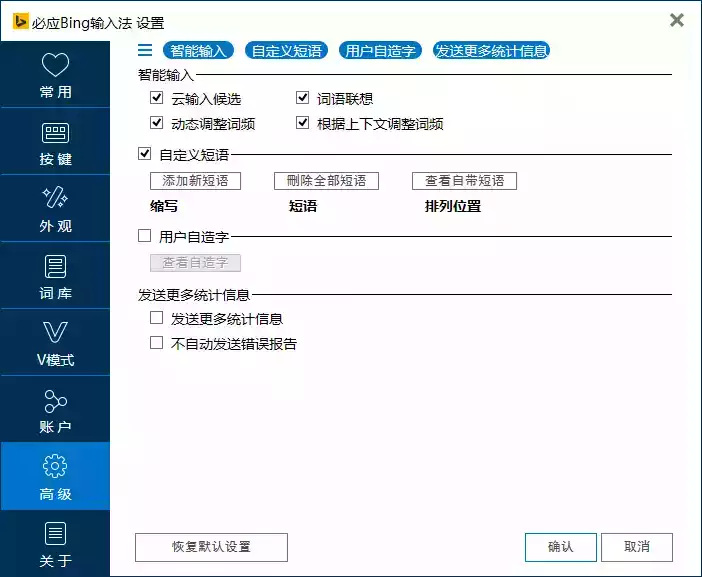Disable the 自定义短语 section checkbox
This screenshot has width=702, height=577.
click(144, 154)
